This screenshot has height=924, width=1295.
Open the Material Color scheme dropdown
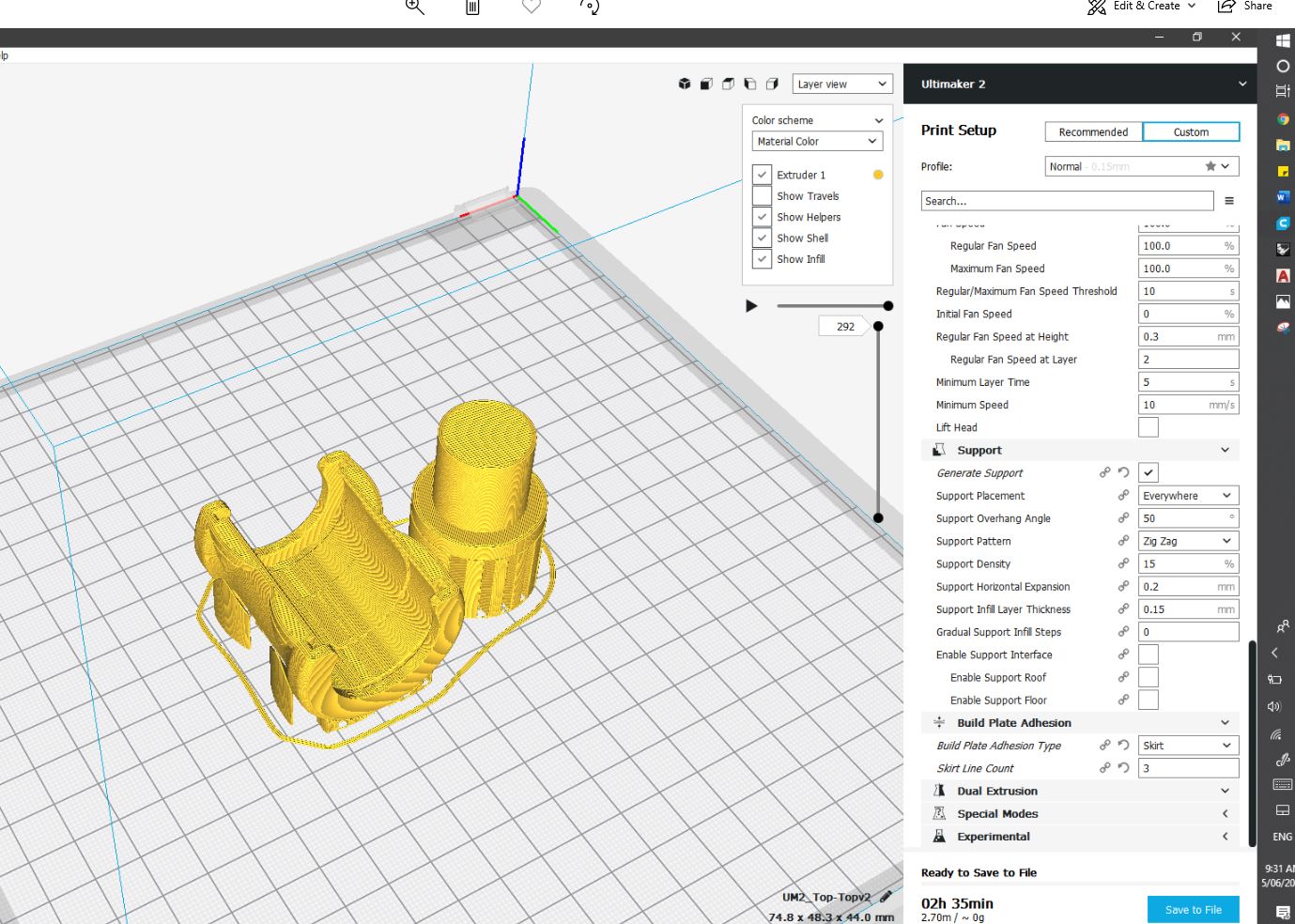pyautogui.click(x=817, y=141)
